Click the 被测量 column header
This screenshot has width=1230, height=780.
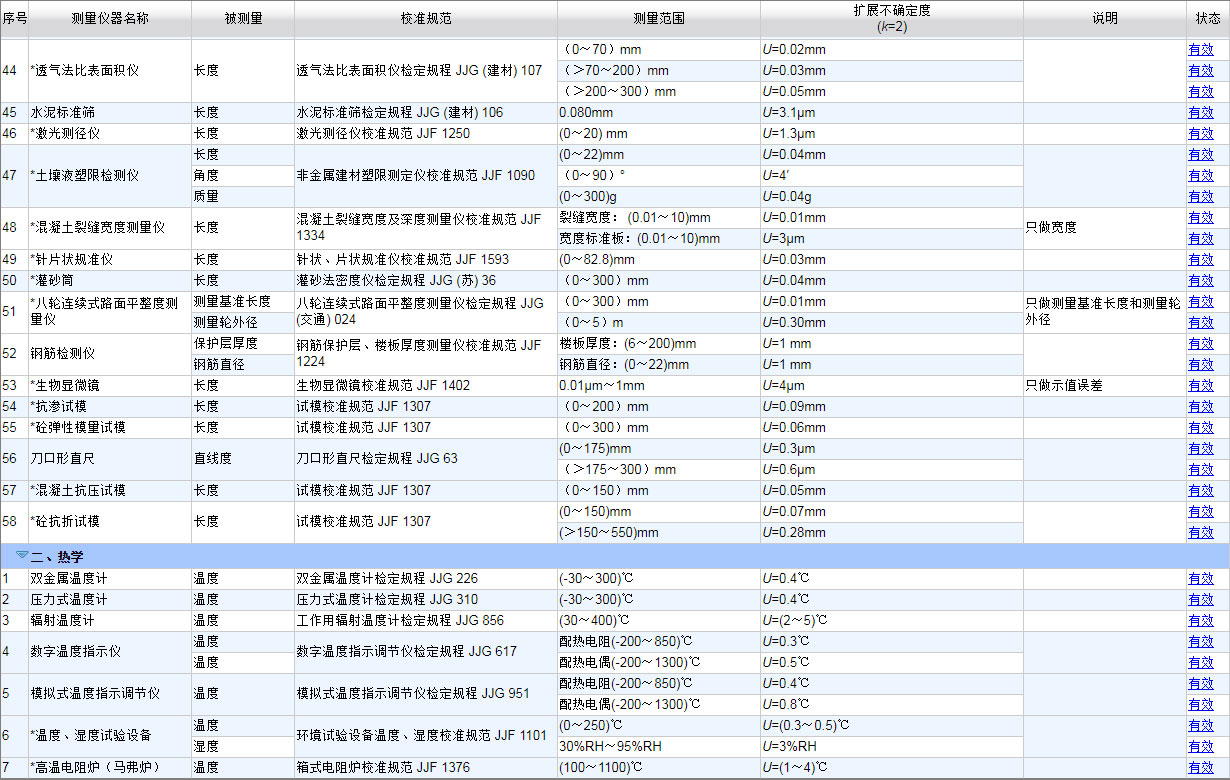point(243,19)
